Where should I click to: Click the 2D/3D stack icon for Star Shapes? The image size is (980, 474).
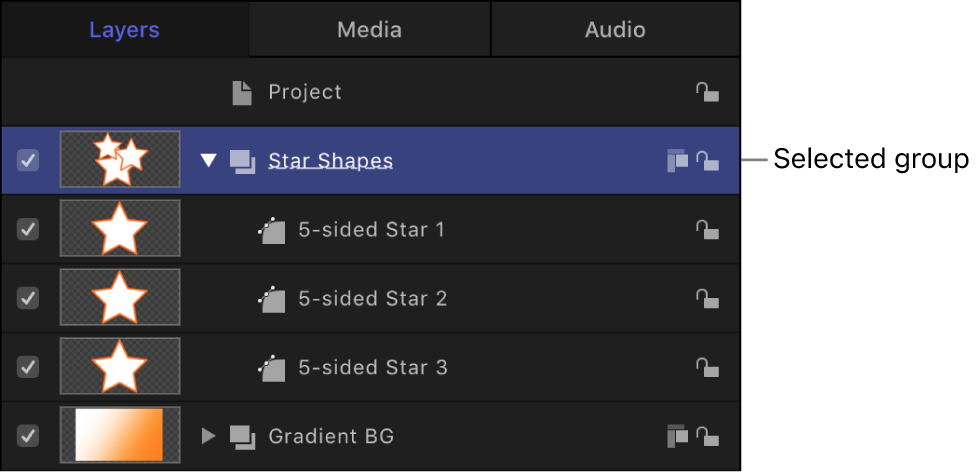677,160
